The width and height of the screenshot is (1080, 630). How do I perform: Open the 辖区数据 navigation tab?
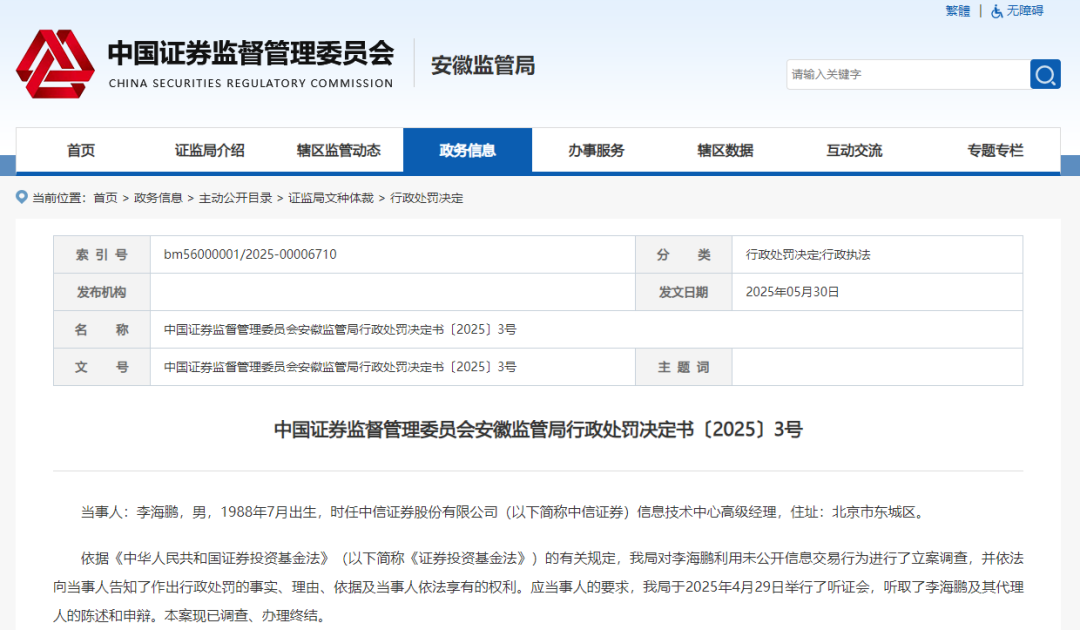725,150
